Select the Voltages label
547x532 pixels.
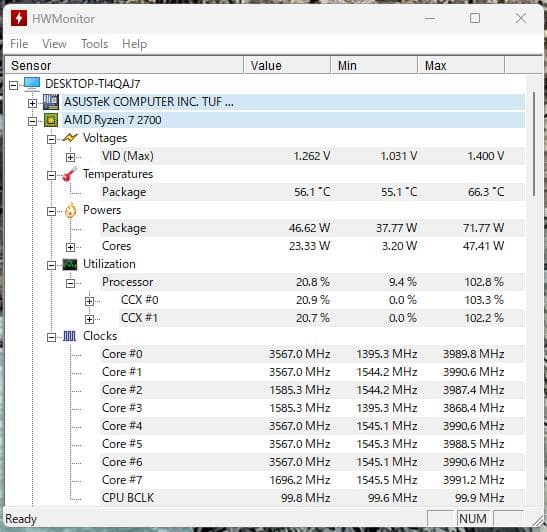point(105,138)
